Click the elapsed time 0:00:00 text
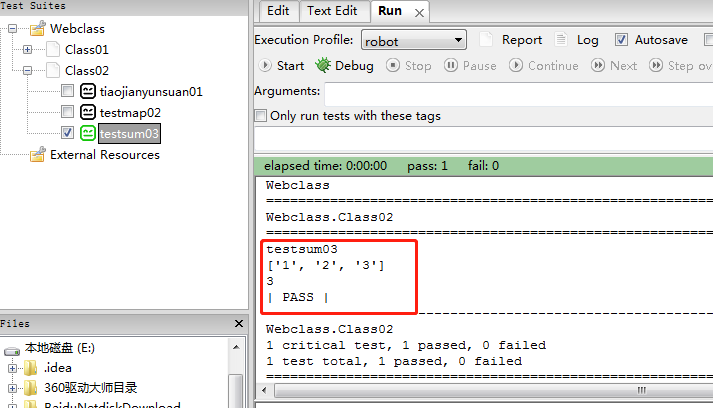The width and height of the screenshot is (713, 408). [326, 166]
